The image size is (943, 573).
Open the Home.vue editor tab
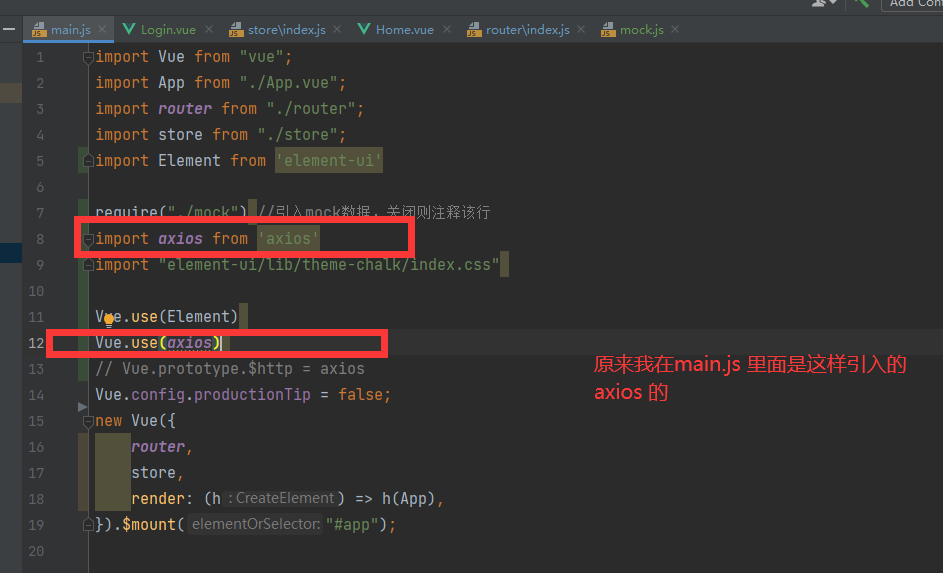[x=405, y=29]
